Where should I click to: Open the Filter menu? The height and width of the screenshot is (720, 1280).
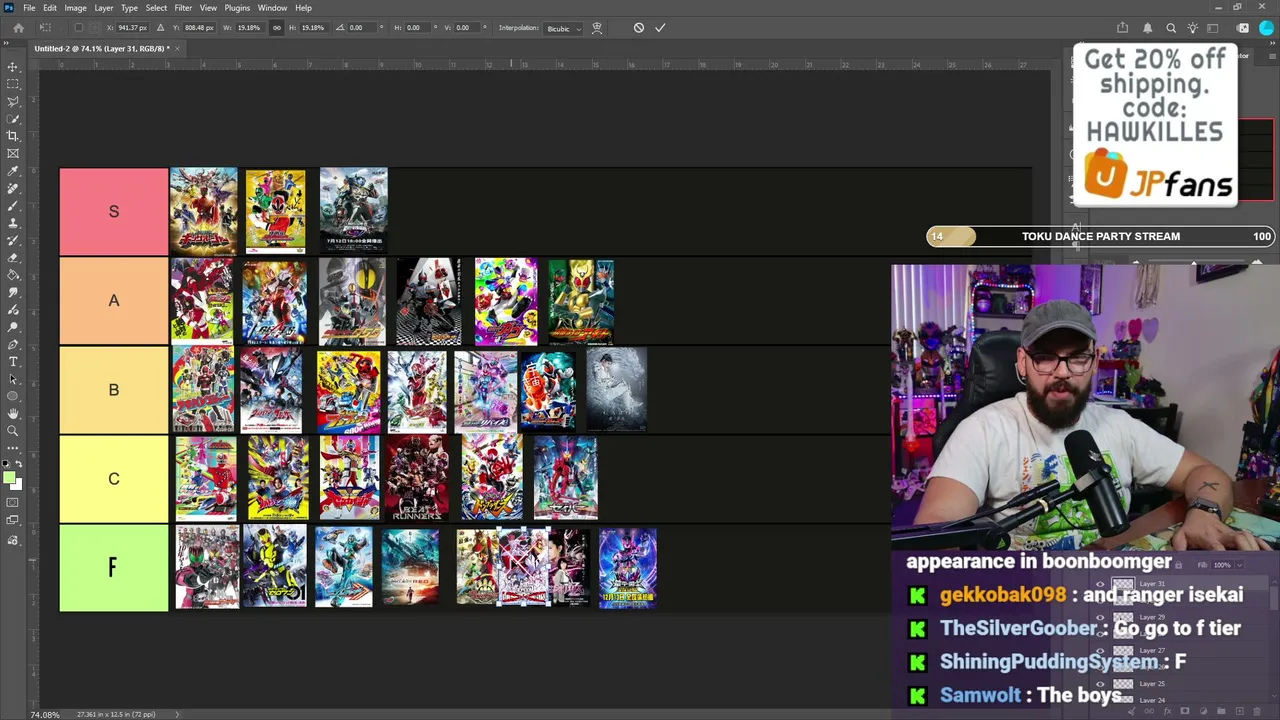click(x=183, y=8)
